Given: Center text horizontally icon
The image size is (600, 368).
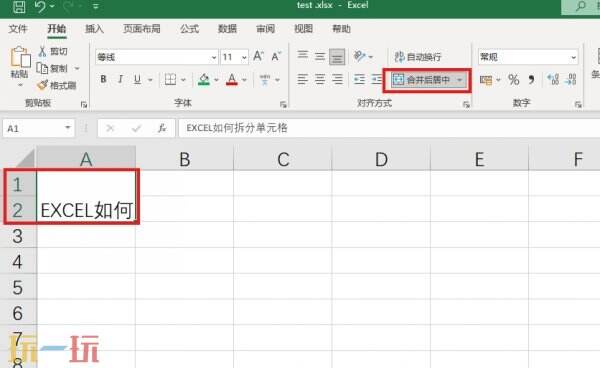Looking at the screenshot, I should click(x=320, y=80).
